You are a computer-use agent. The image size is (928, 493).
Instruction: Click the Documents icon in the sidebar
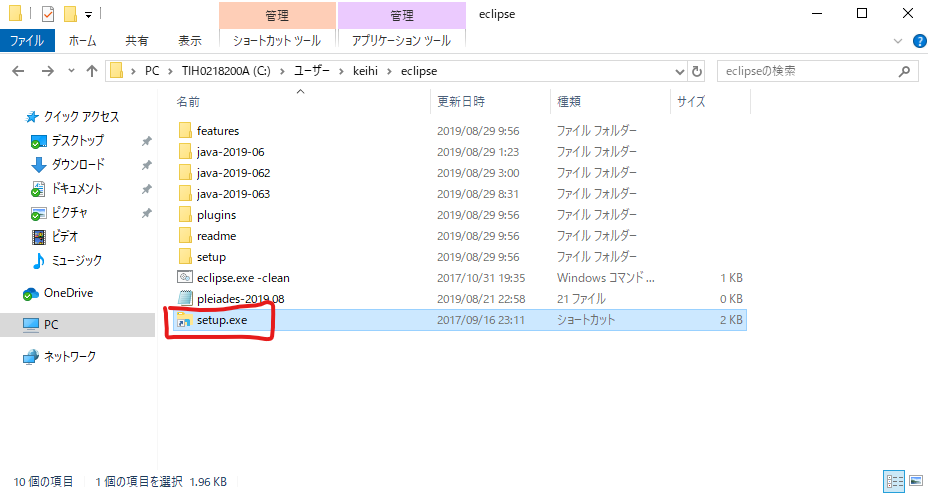tap(38, 189)
